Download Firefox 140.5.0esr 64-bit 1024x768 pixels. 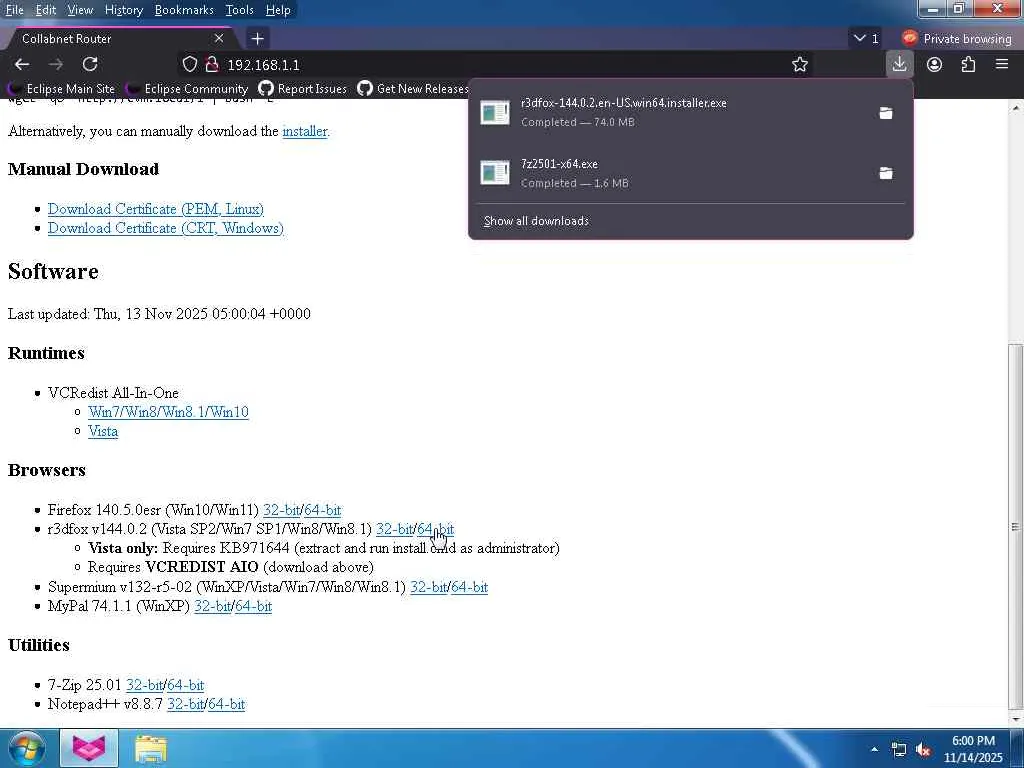323,510
